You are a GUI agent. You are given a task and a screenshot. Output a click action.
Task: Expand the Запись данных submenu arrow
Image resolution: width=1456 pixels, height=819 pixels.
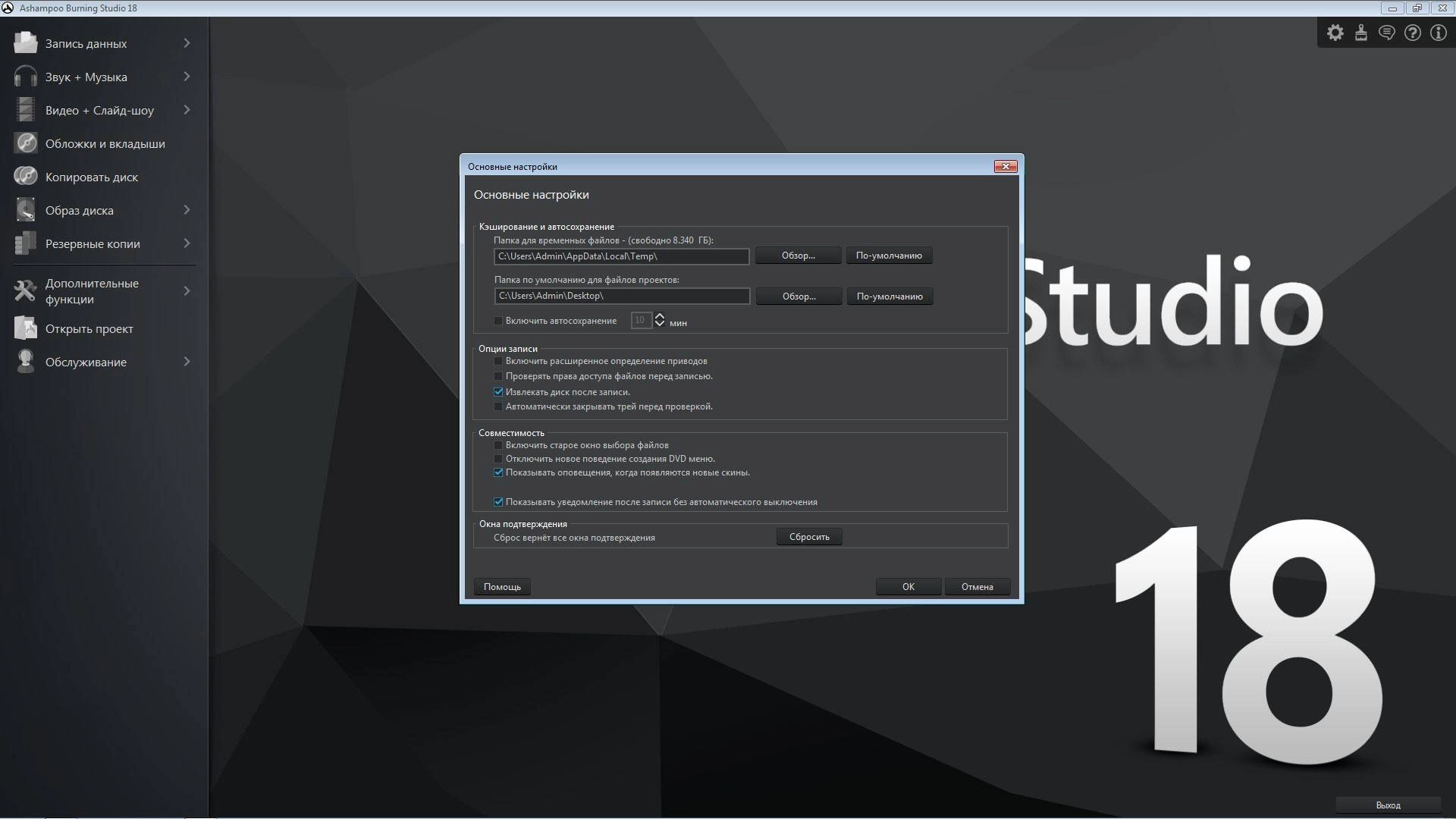[x=187, y=43]
